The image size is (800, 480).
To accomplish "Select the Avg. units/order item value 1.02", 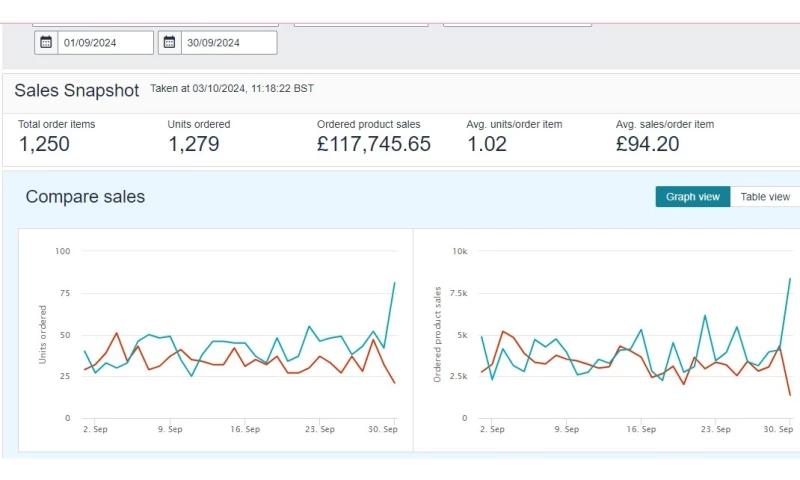I will (x=490, y=144).
